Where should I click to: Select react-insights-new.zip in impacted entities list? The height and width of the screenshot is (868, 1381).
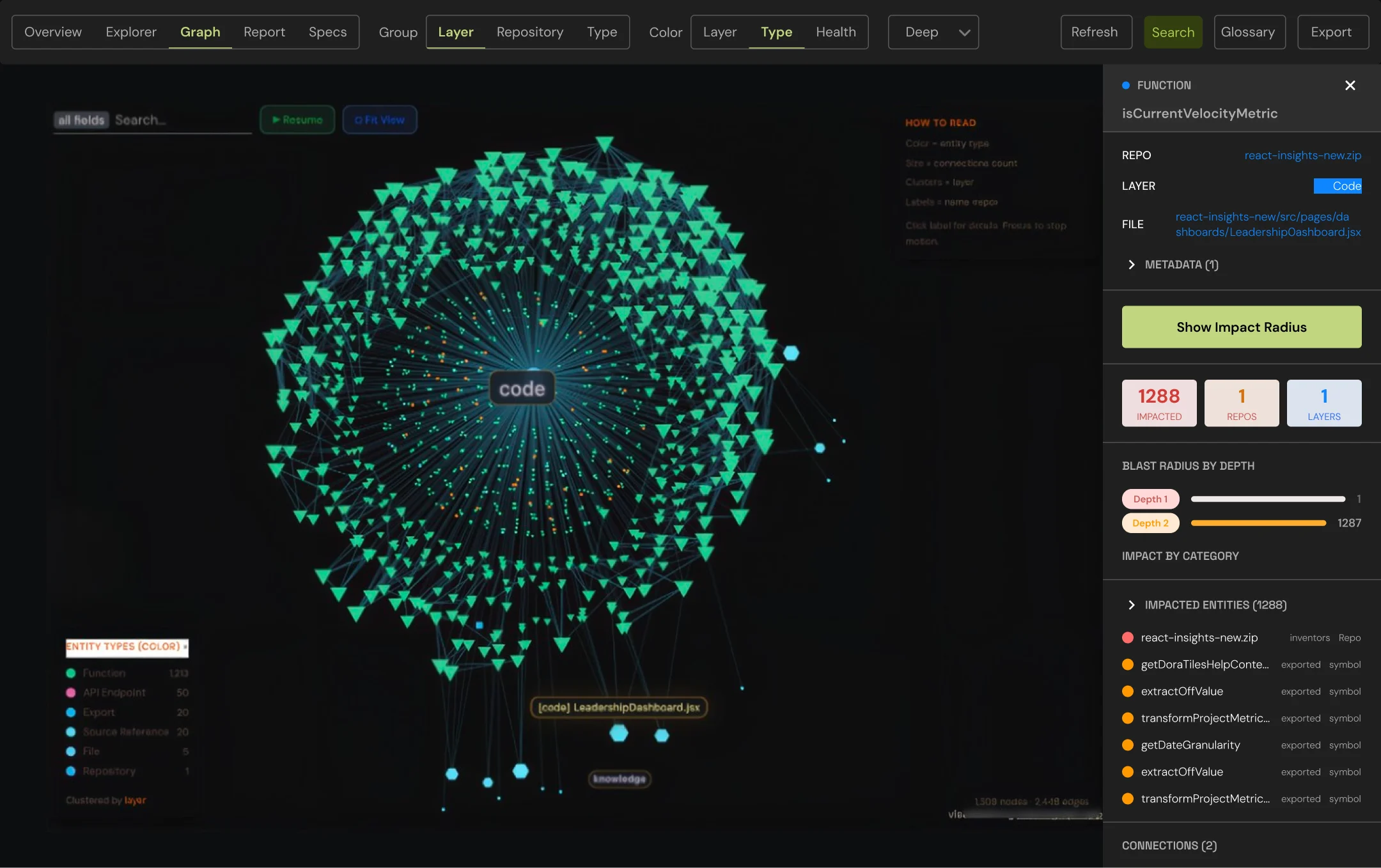(1241, 638)
